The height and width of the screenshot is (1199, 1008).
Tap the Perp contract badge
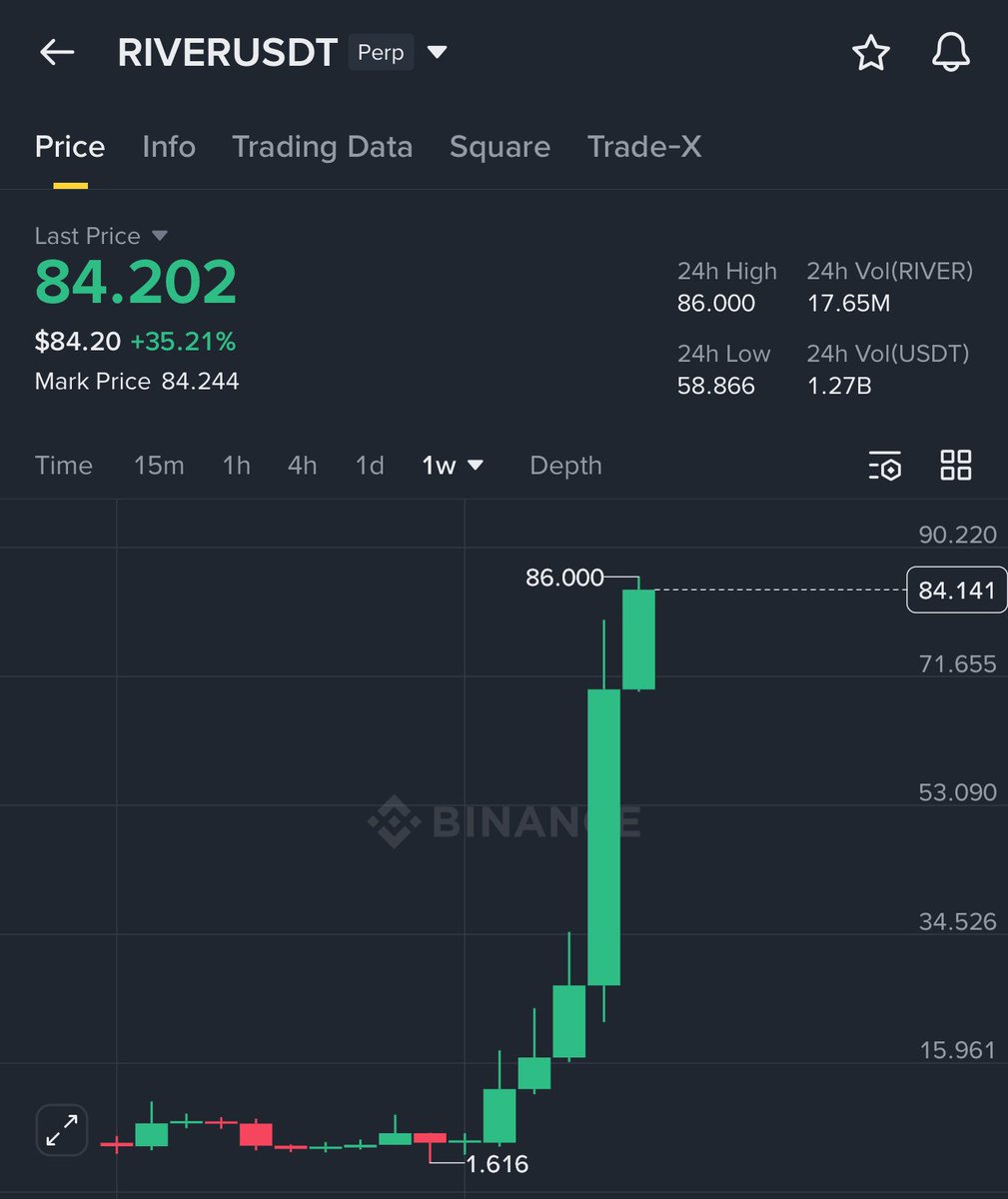[381, 52]
